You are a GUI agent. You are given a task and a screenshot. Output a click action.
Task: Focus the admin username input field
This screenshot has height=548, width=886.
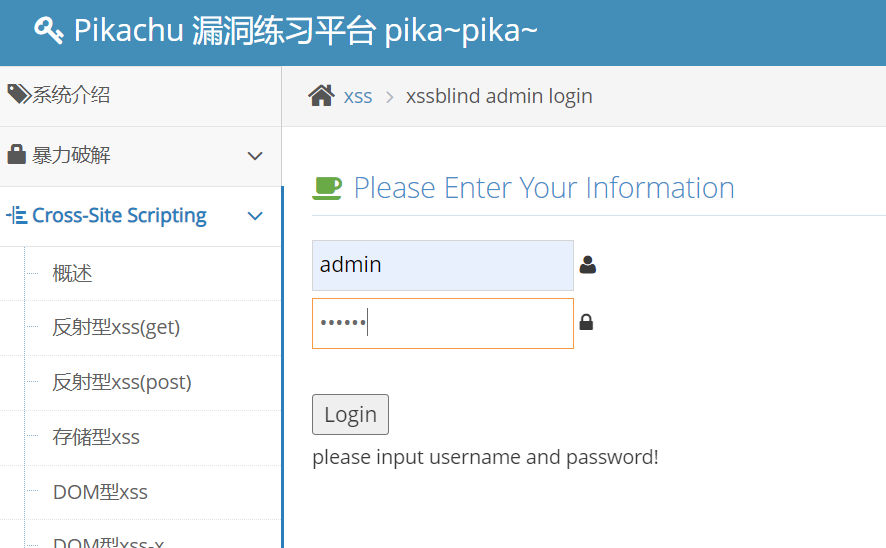coord(442,265)
